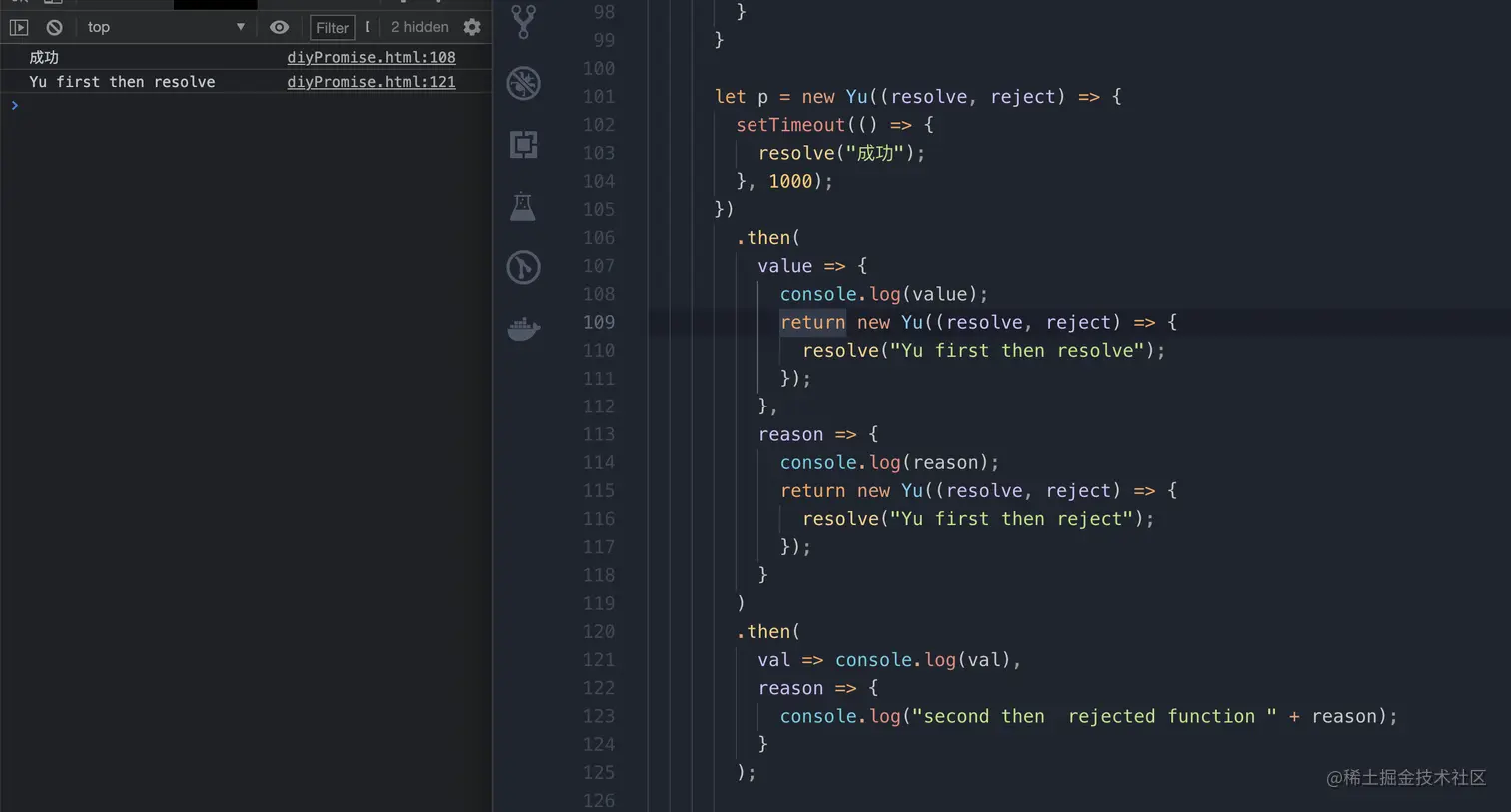Click the first .then( on line 106

pyautogui.click(x=767, y=238)
